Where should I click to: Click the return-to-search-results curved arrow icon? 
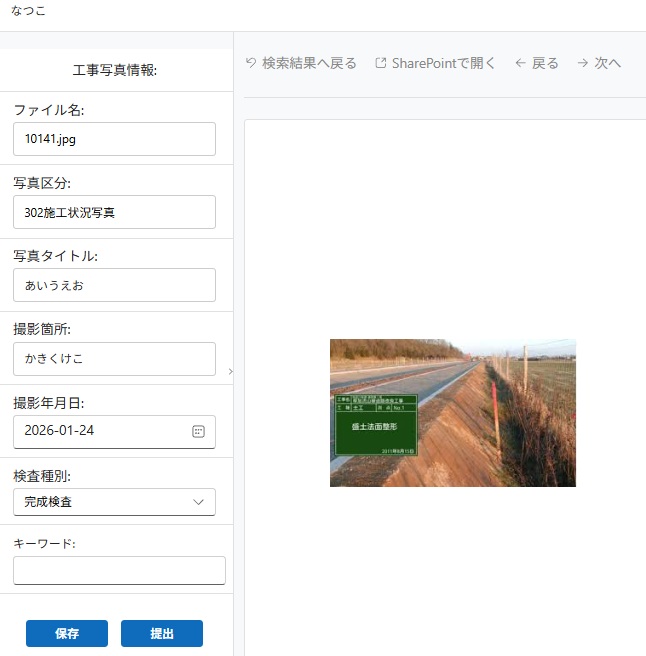point(251,63)
